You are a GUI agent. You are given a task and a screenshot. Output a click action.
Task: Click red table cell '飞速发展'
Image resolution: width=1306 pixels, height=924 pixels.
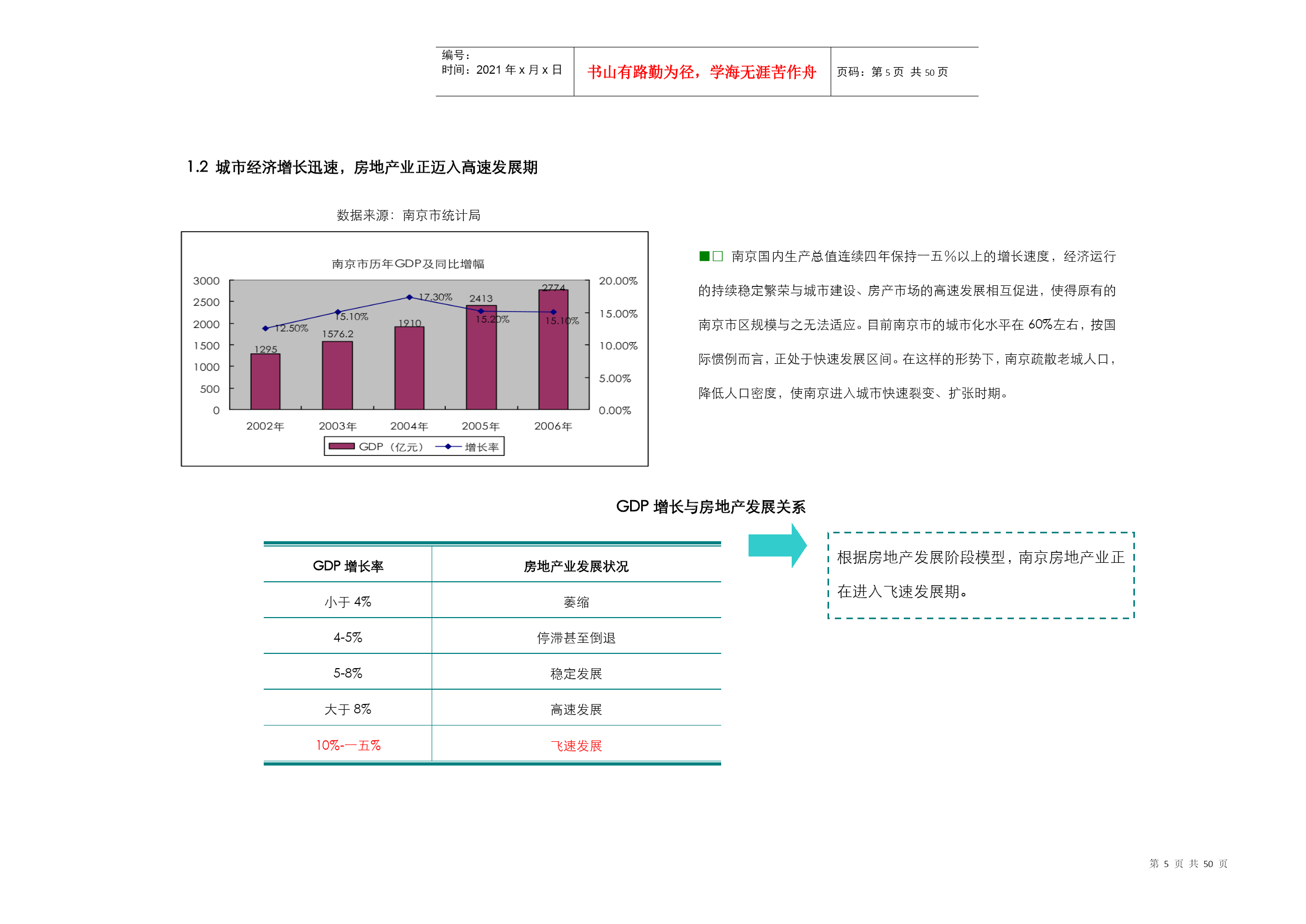[576, 746]
